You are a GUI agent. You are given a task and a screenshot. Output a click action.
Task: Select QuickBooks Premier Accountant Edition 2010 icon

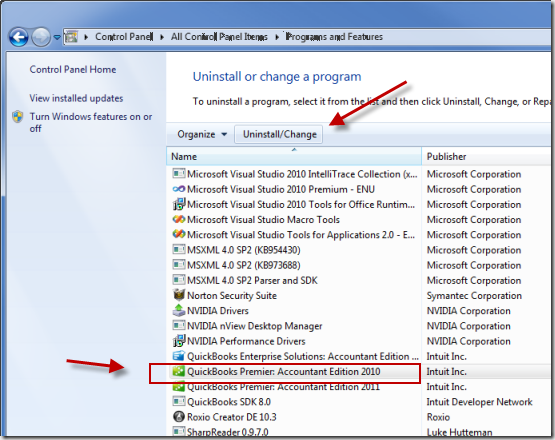(x=179, y=371)
